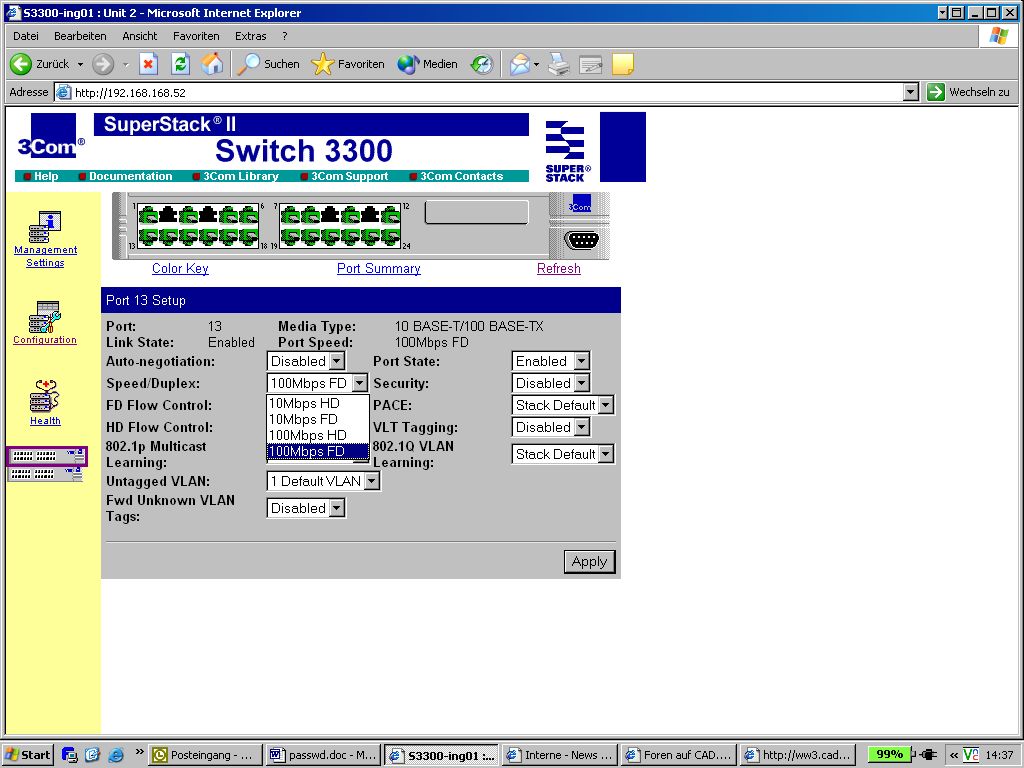Screen dimensions: 1024x768
Task: Open the Color Key link
Action: (x=180, y=268)
